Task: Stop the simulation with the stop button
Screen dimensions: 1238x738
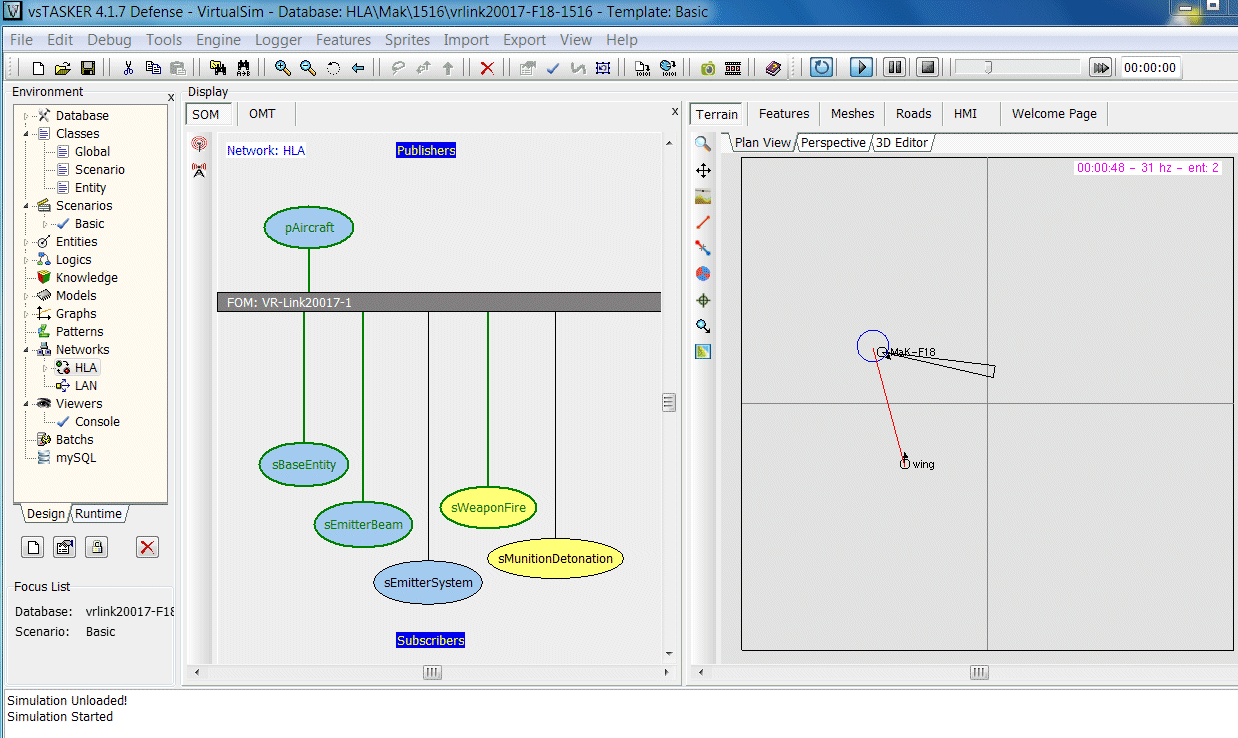Action: click(928, 67)
